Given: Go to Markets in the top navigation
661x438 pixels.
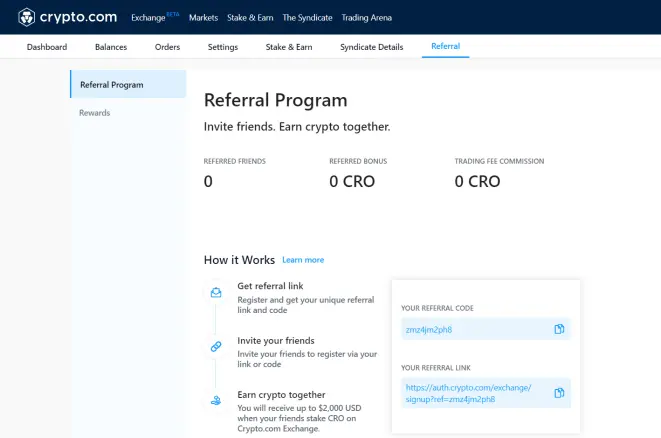Looking at the screenshot, I should tap(204, 18).
